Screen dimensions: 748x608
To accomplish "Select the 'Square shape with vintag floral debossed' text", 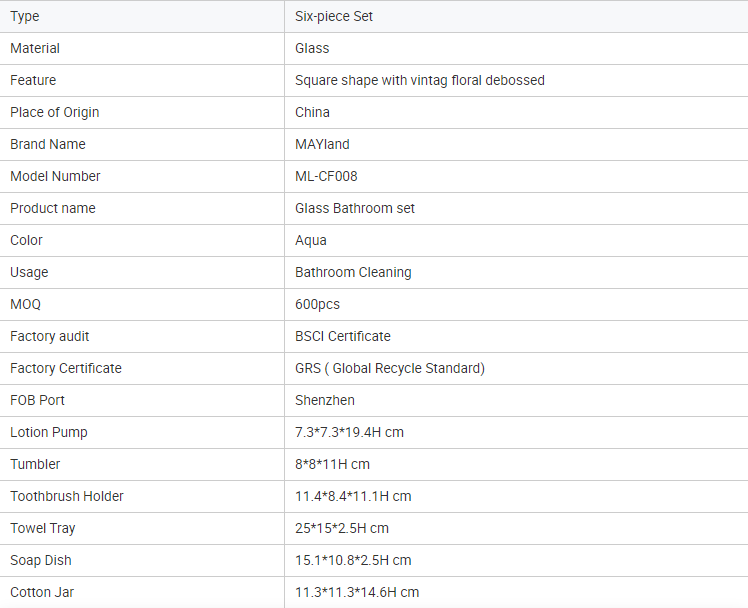I will click(x=420, y=80).
